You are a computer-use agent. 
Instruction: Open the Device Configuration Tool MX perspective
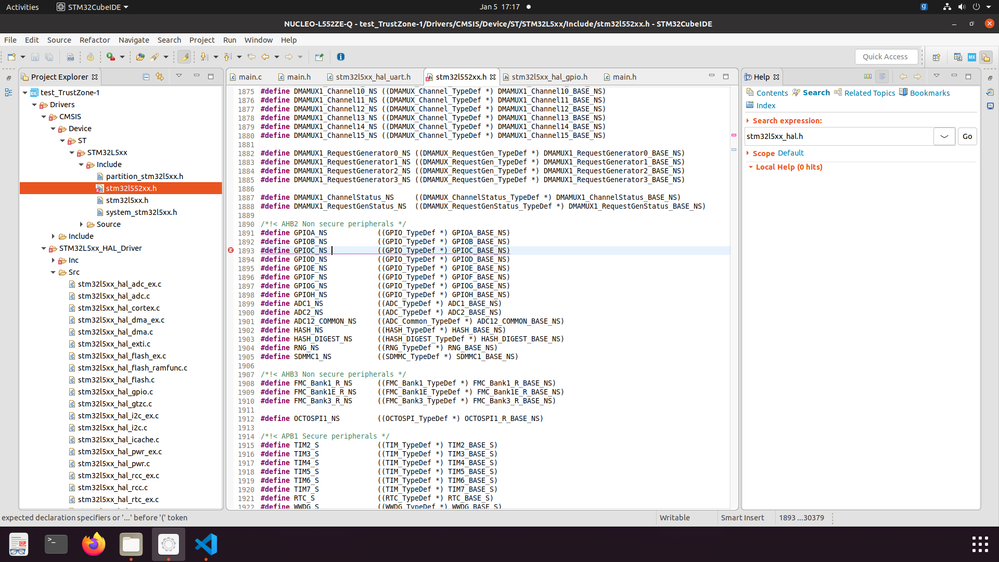[x=972, y=57]
